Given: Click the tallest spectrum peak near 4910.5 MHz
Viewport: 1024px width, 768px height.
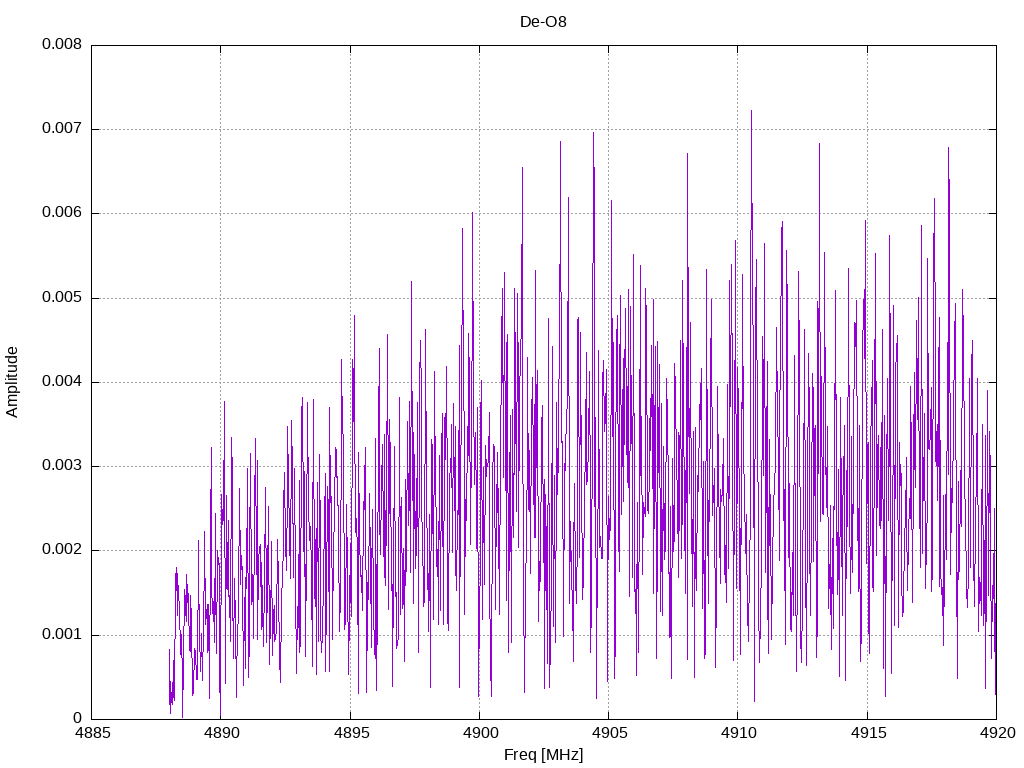Looking at the screenshot, I should pyautogui.click(x=751, y=112).
